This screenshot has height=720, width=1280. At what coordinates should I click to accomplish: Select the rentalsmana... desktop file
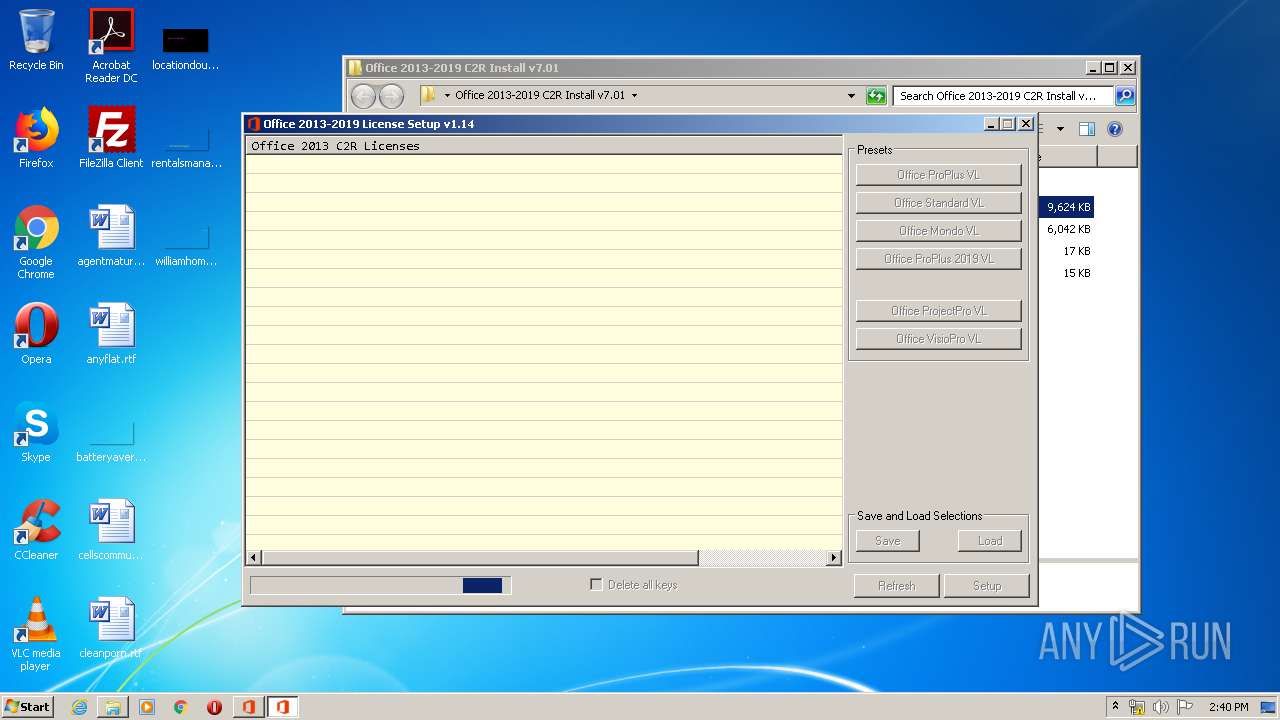point(186,145)
